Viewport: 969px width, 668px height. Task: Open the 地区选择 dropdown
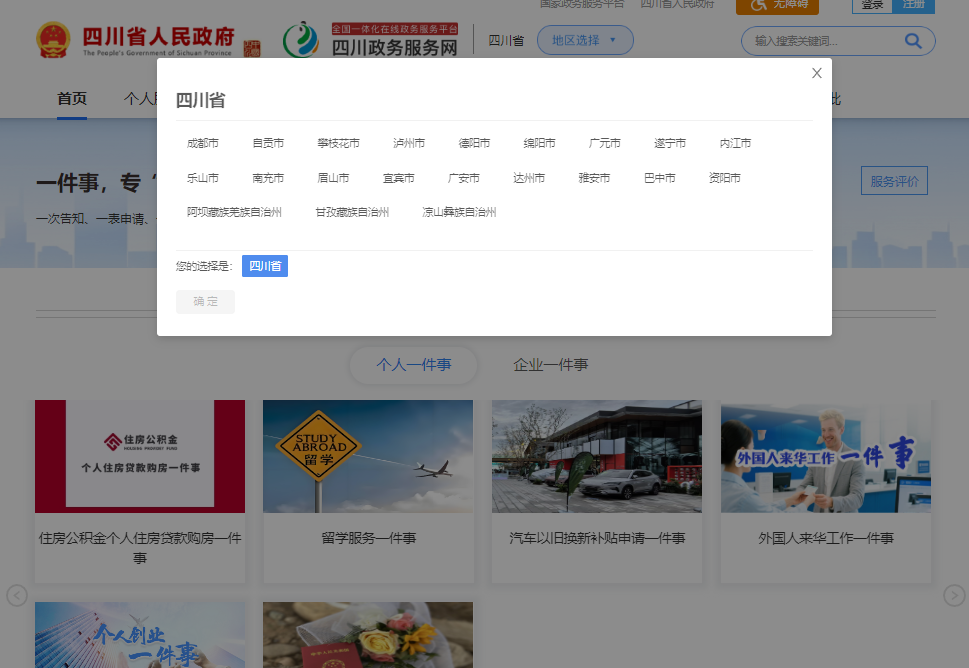[585, 40]
